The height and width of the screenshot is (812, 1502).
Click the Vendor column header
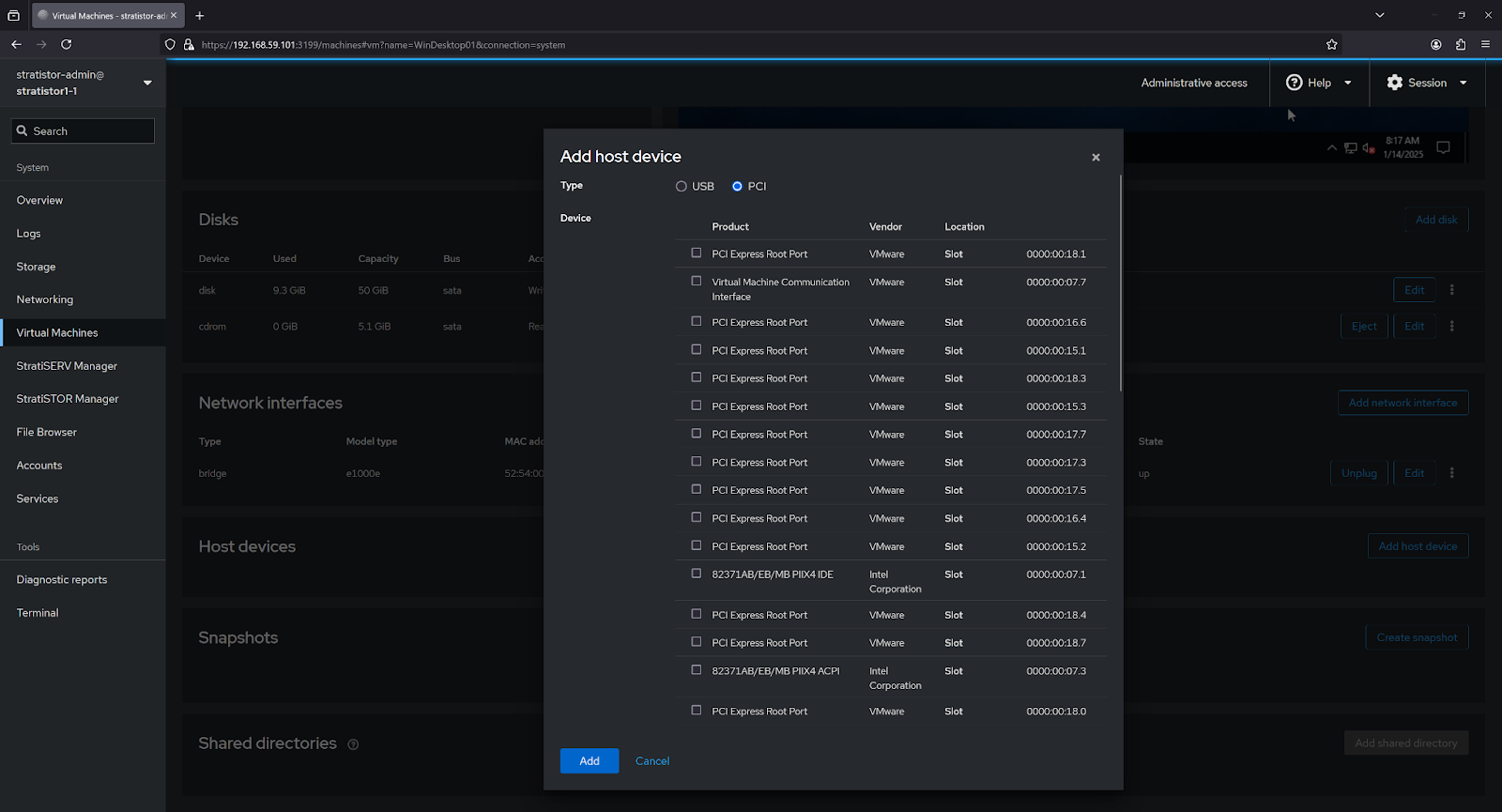(885, 226)
